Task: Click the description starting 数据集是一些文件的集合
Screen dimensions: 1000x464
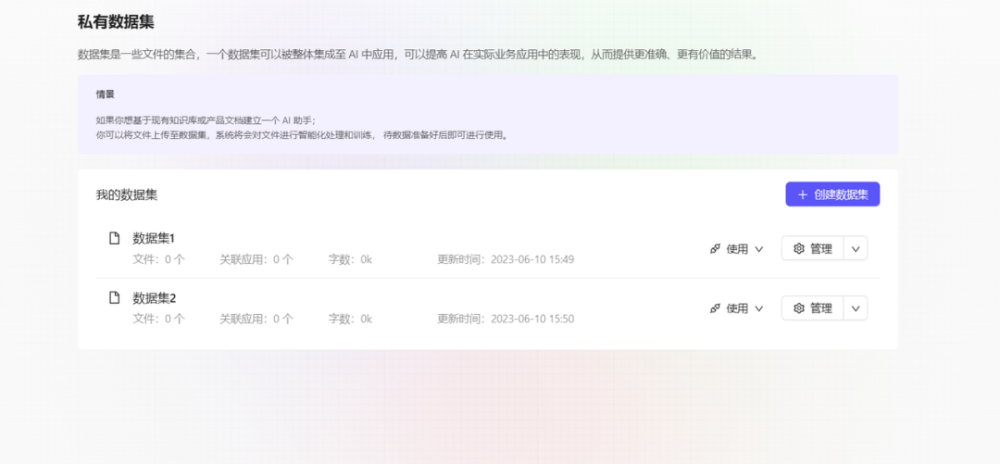Action: [x=419, y=55]
